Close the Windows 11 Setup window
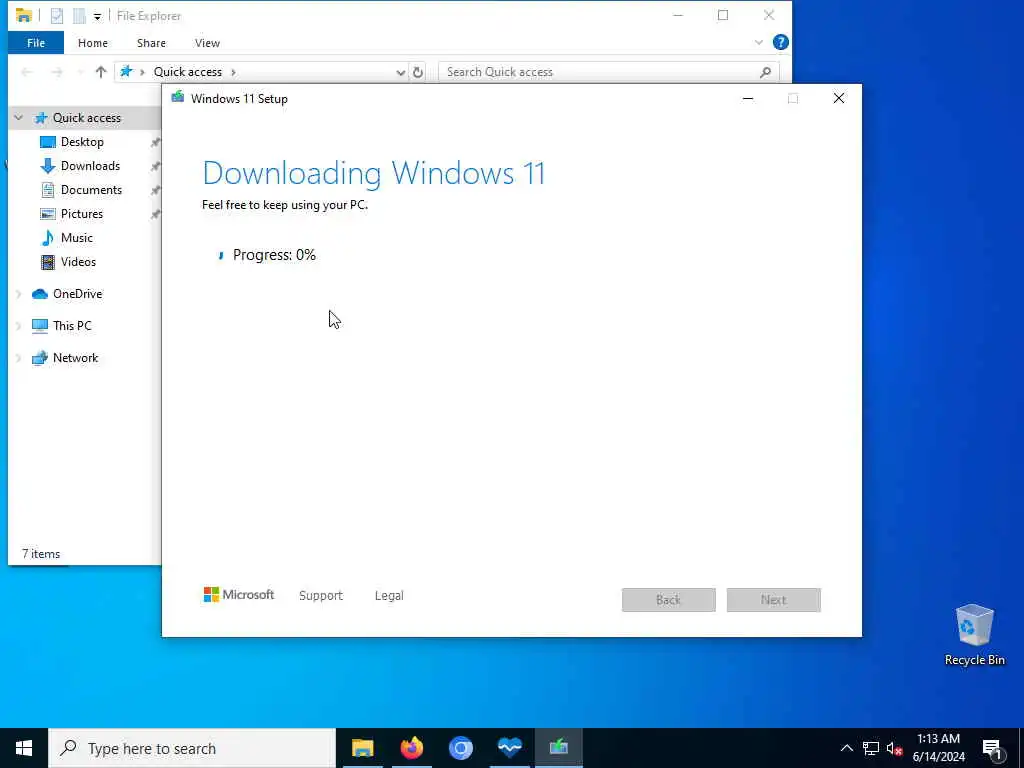This screenshot has width=1024, height=768. [839, 99]
